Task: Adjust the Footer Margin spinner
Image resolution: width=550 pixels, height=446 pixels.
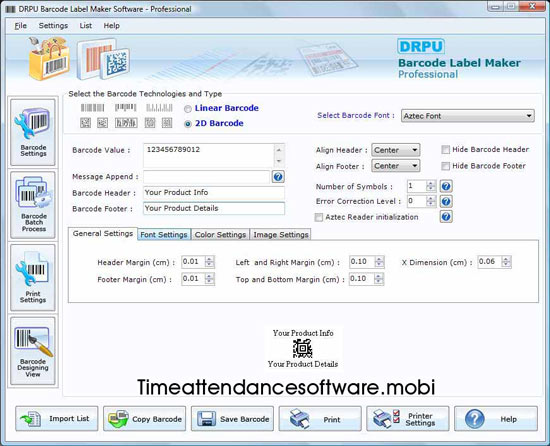Action: [x=209, y=279]
